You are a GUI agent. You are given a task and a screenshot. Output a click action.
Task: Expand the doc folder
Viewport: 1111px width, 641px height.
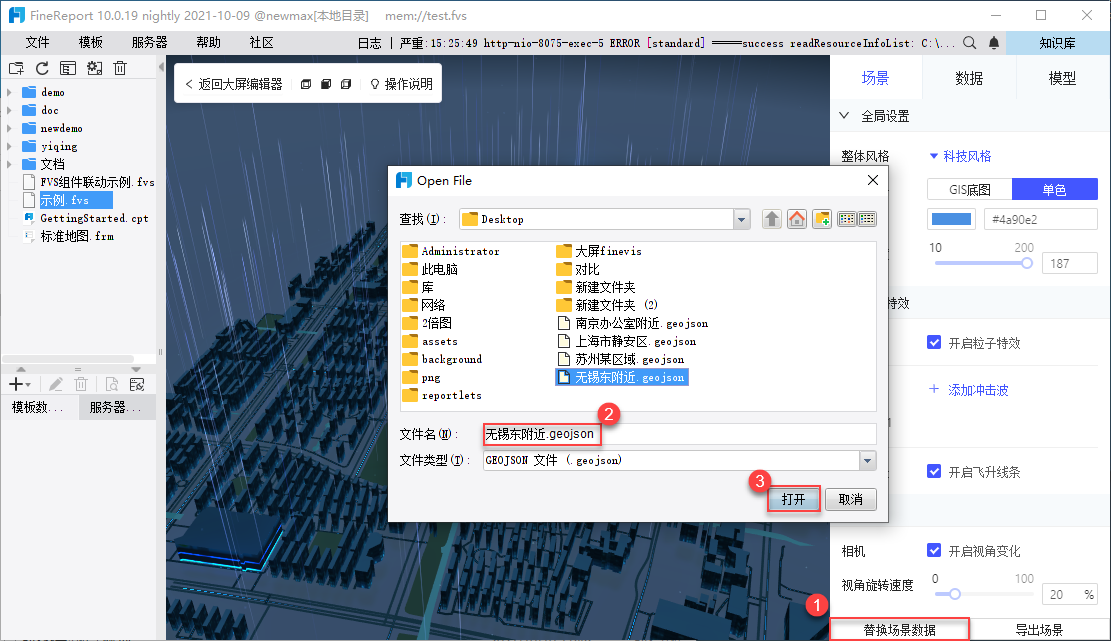[9, 110]
